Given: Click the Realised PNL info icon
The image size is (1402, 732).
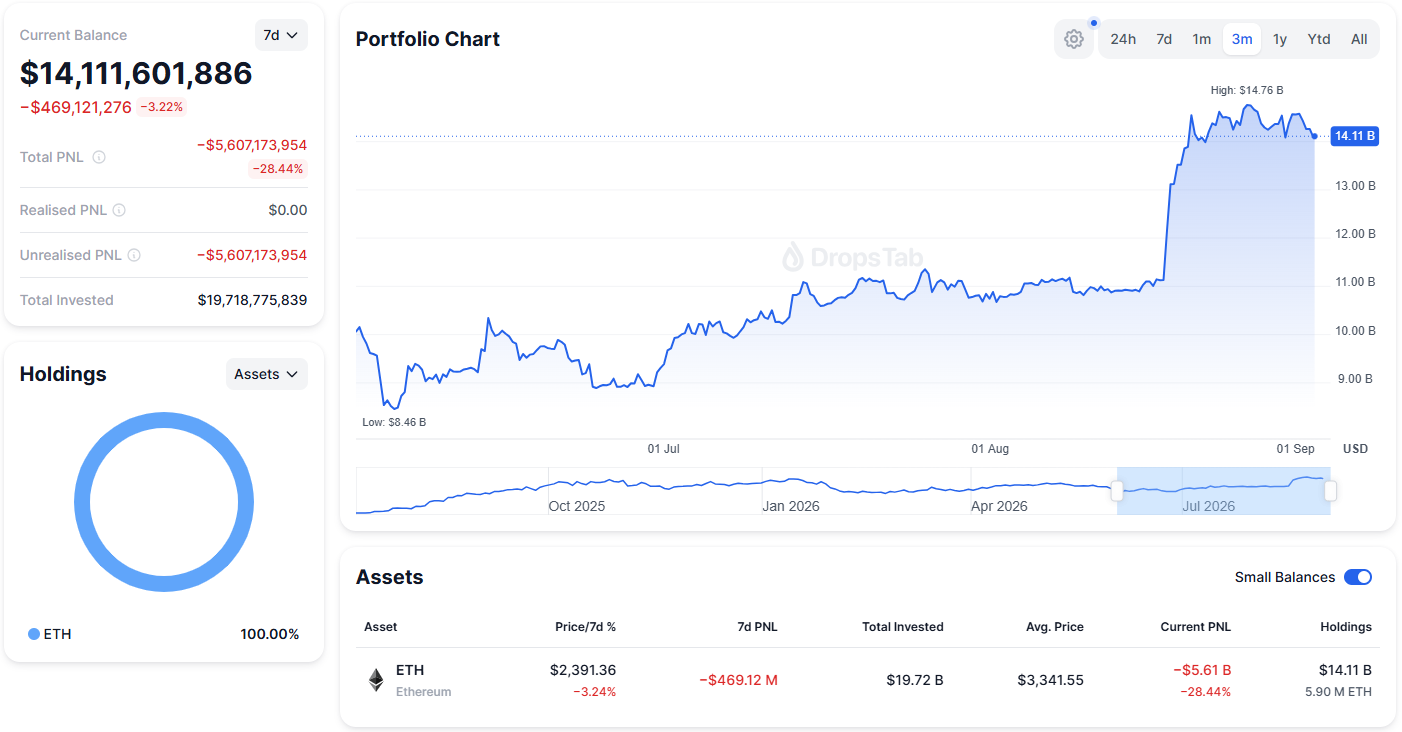Looking at the screenshot, I should pyautogui.click(x=119, y=210).
